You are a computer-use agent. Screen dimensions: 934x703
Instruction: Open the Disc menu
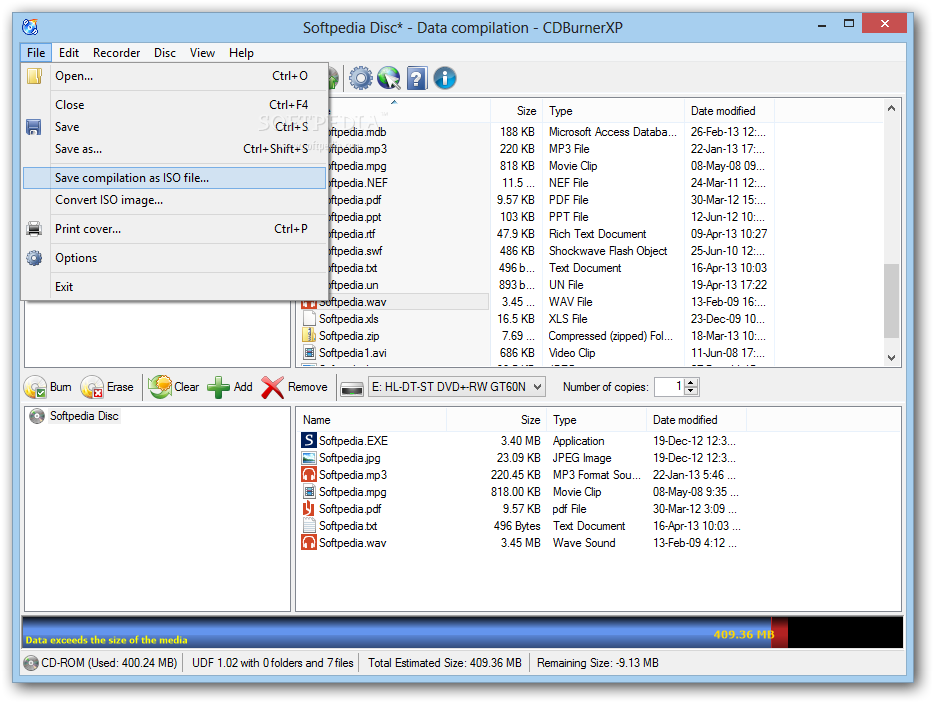pos(164,52)
